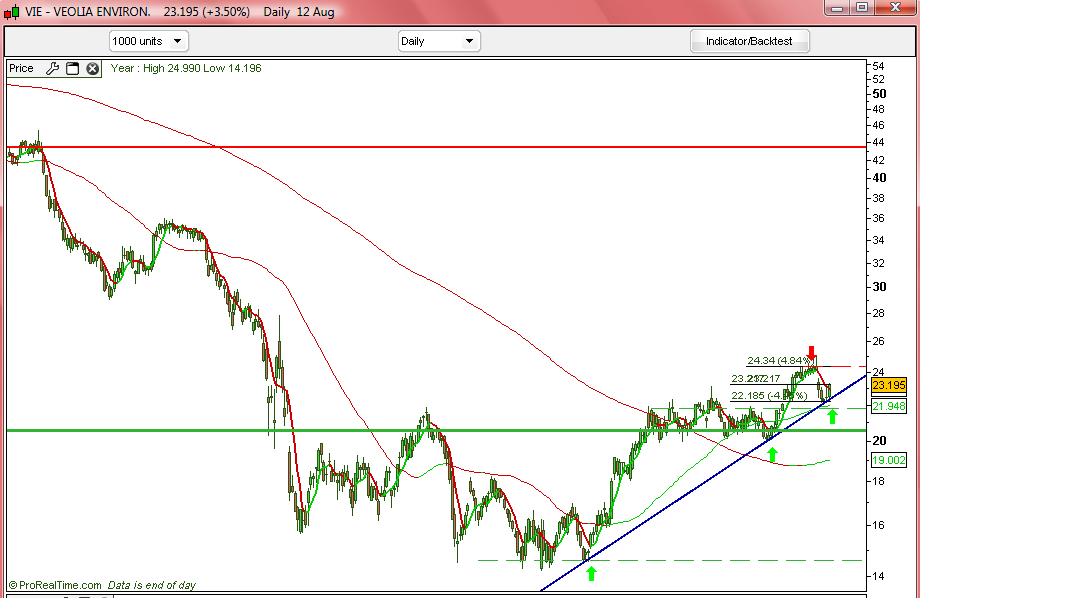Maximize the chart window
1078x611 pixels.
pyautogui.click(x=861, y=8)
